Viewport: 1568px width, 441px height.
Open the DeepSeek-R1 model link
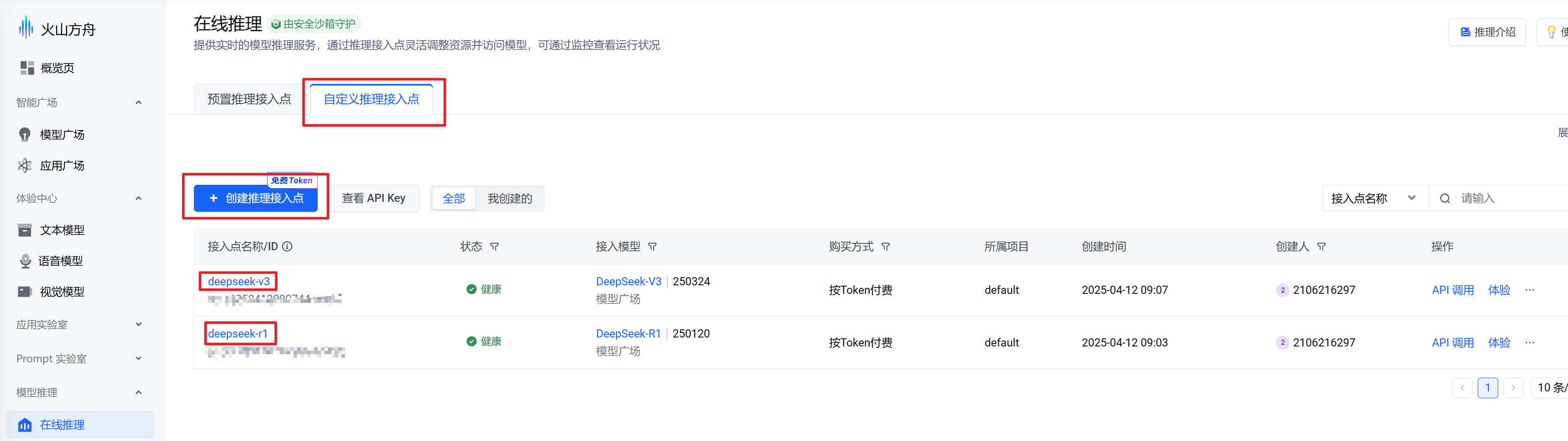point(628,333)
